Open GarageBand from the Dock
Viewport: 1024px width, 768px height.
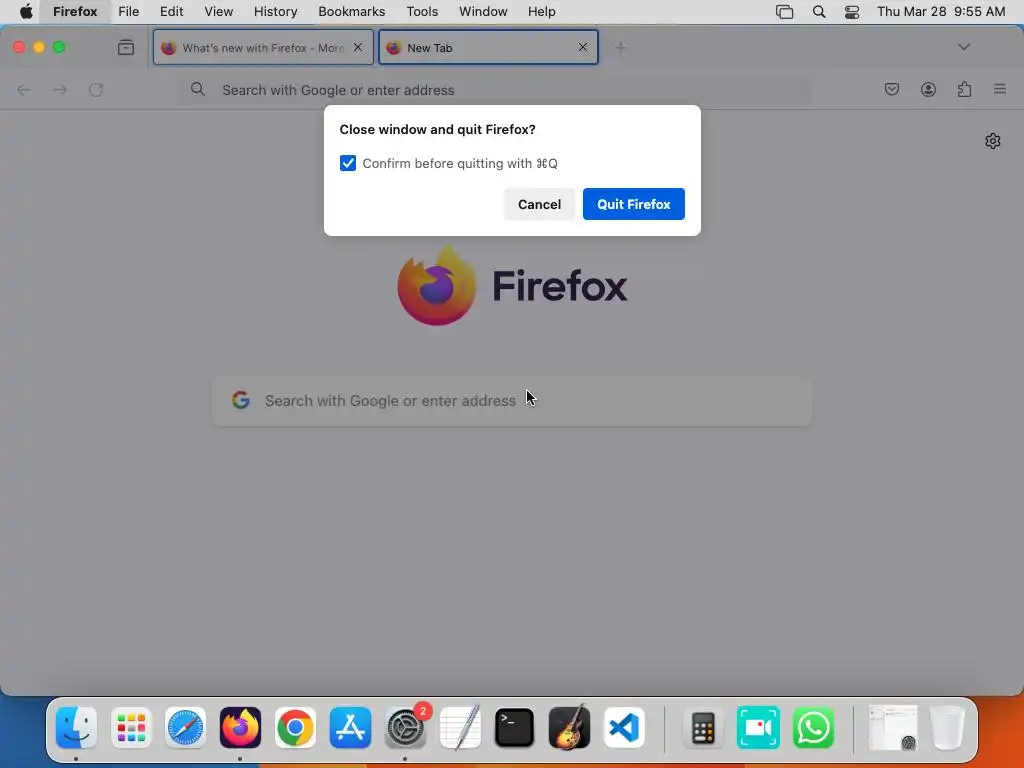point(569,728)
